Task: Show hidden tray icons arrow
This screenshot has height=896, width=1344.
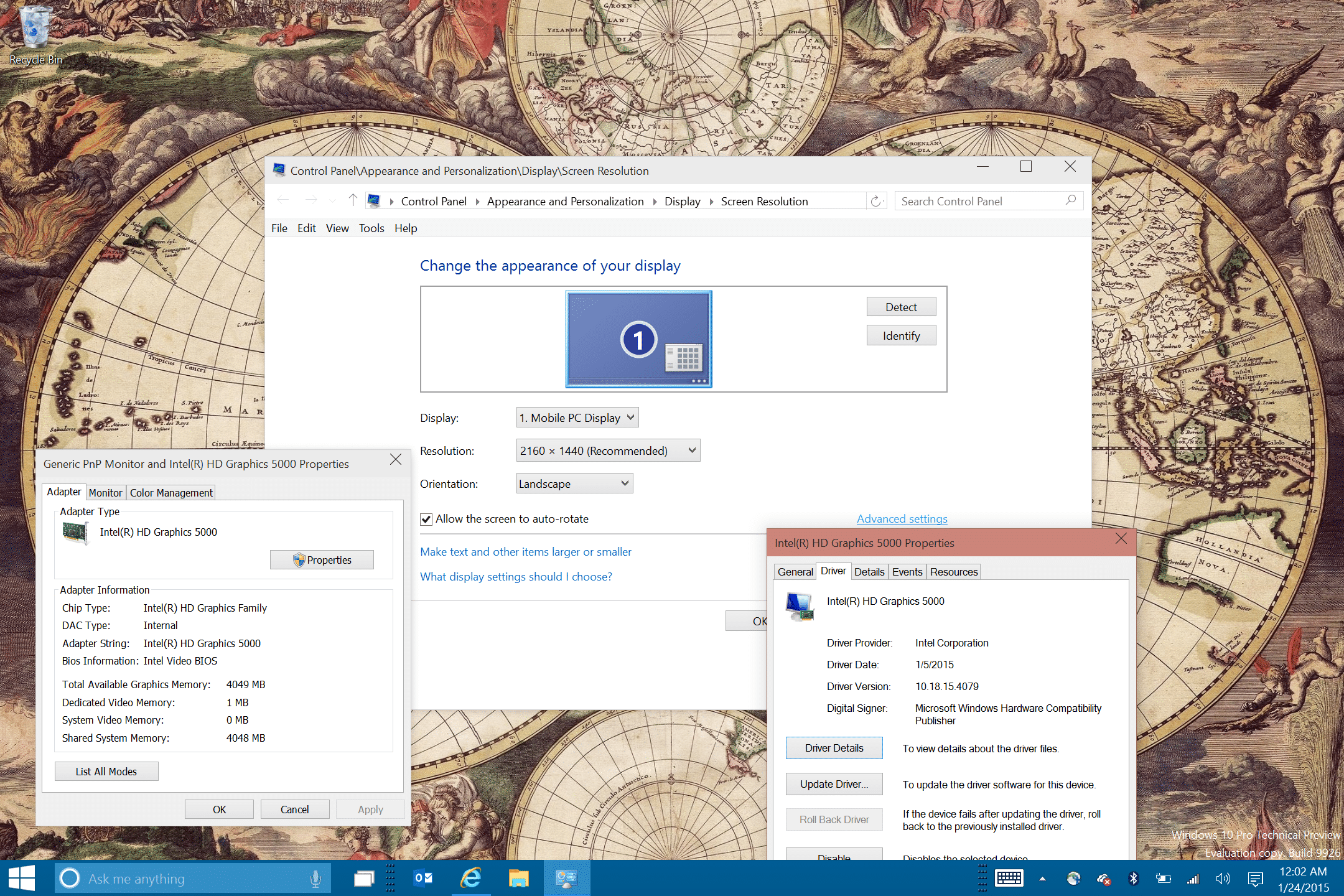Action: 1042,879
